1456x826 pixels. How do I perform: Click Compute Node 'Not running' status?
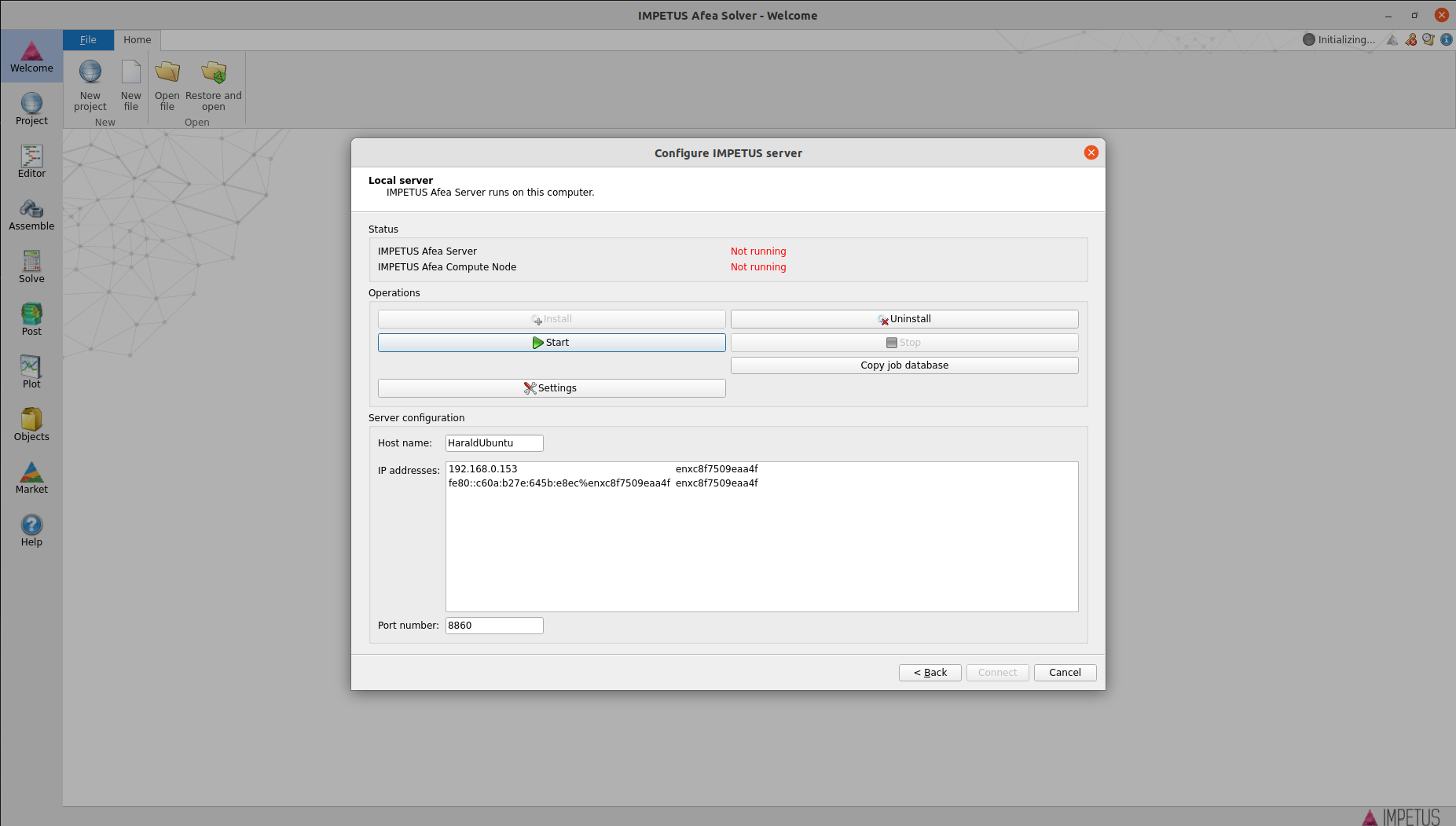(758, 267)
